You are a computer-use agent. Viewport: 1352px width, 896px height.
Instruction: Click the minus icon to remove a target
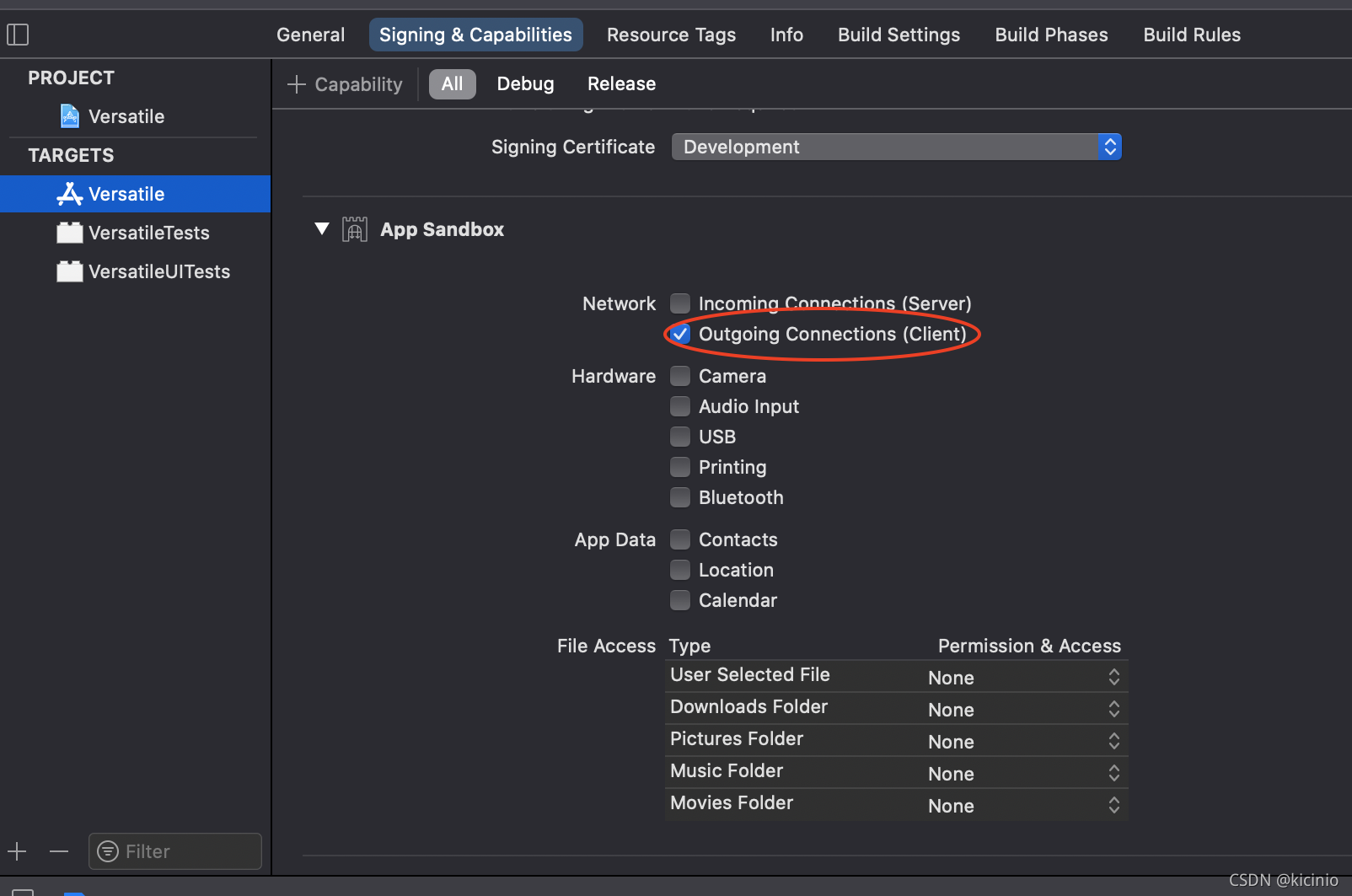tap(59, 851)
